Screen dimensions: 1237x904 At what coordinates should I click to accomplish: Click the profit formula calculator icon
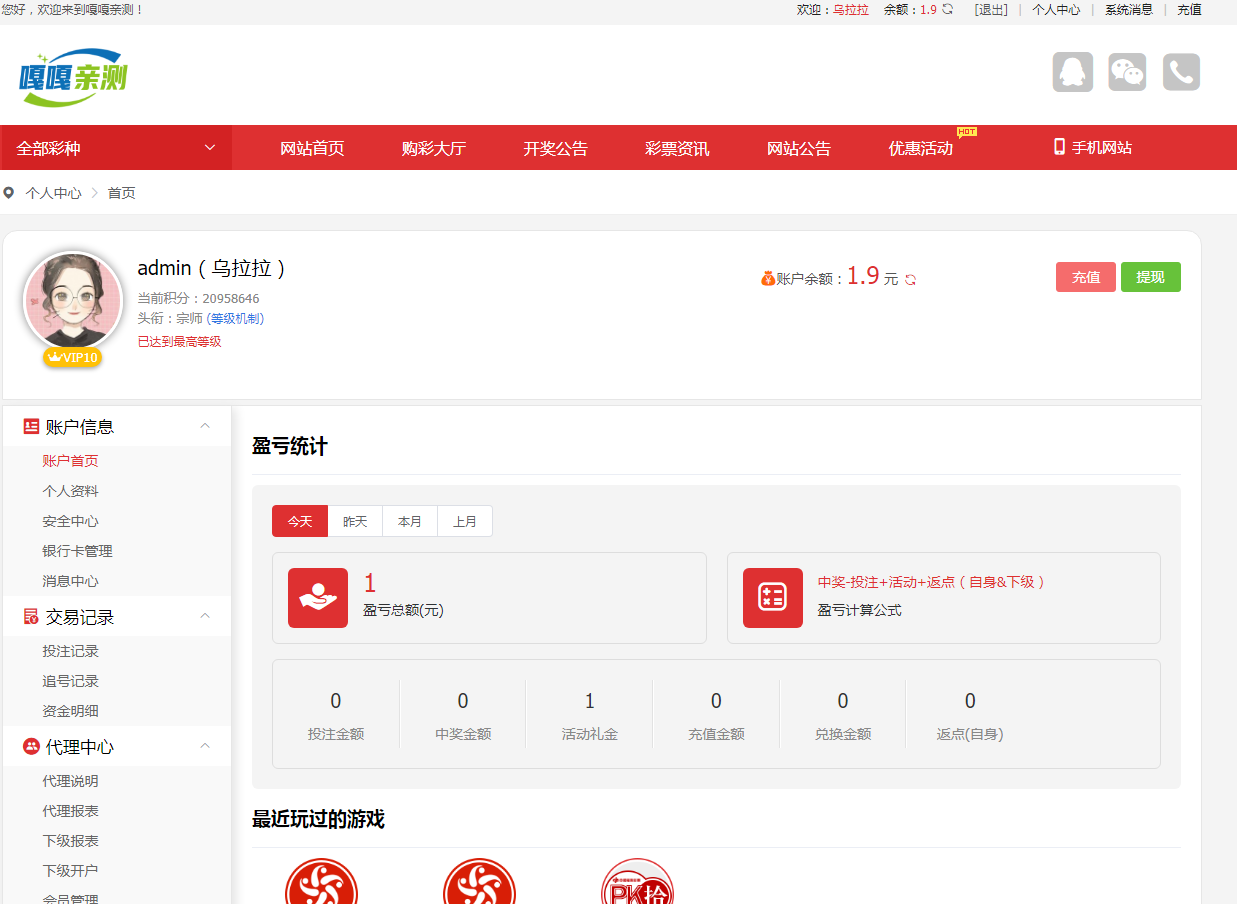coord(772,598)
